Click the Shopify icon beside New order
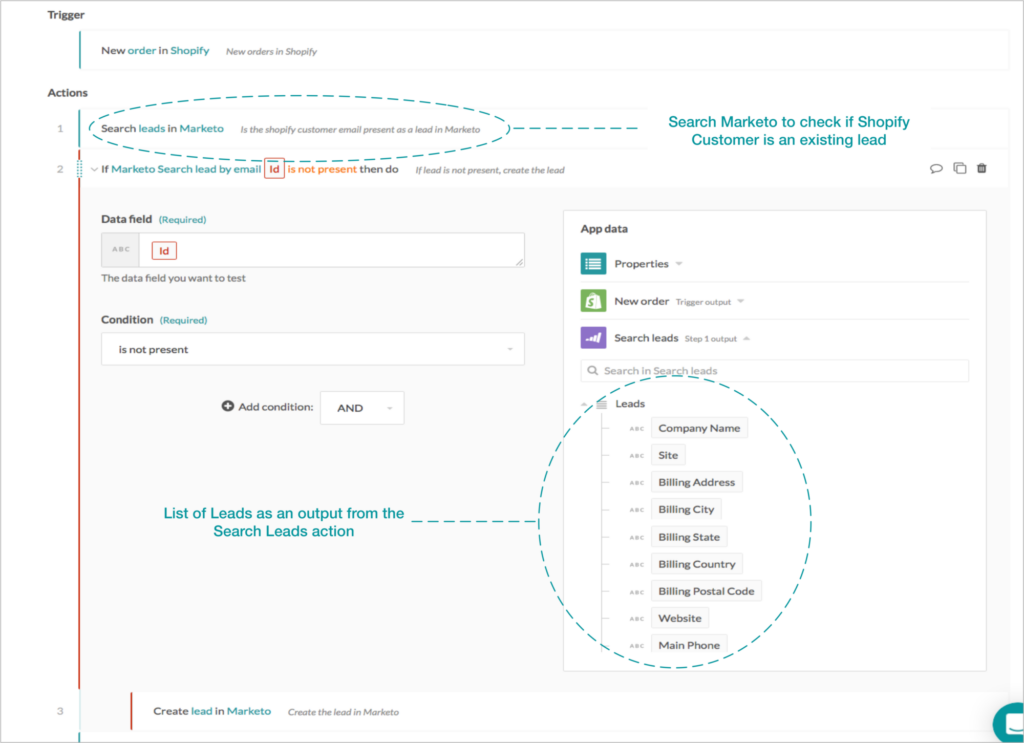The height and width of the screenshot is (743, 1024). click(593, 301)
